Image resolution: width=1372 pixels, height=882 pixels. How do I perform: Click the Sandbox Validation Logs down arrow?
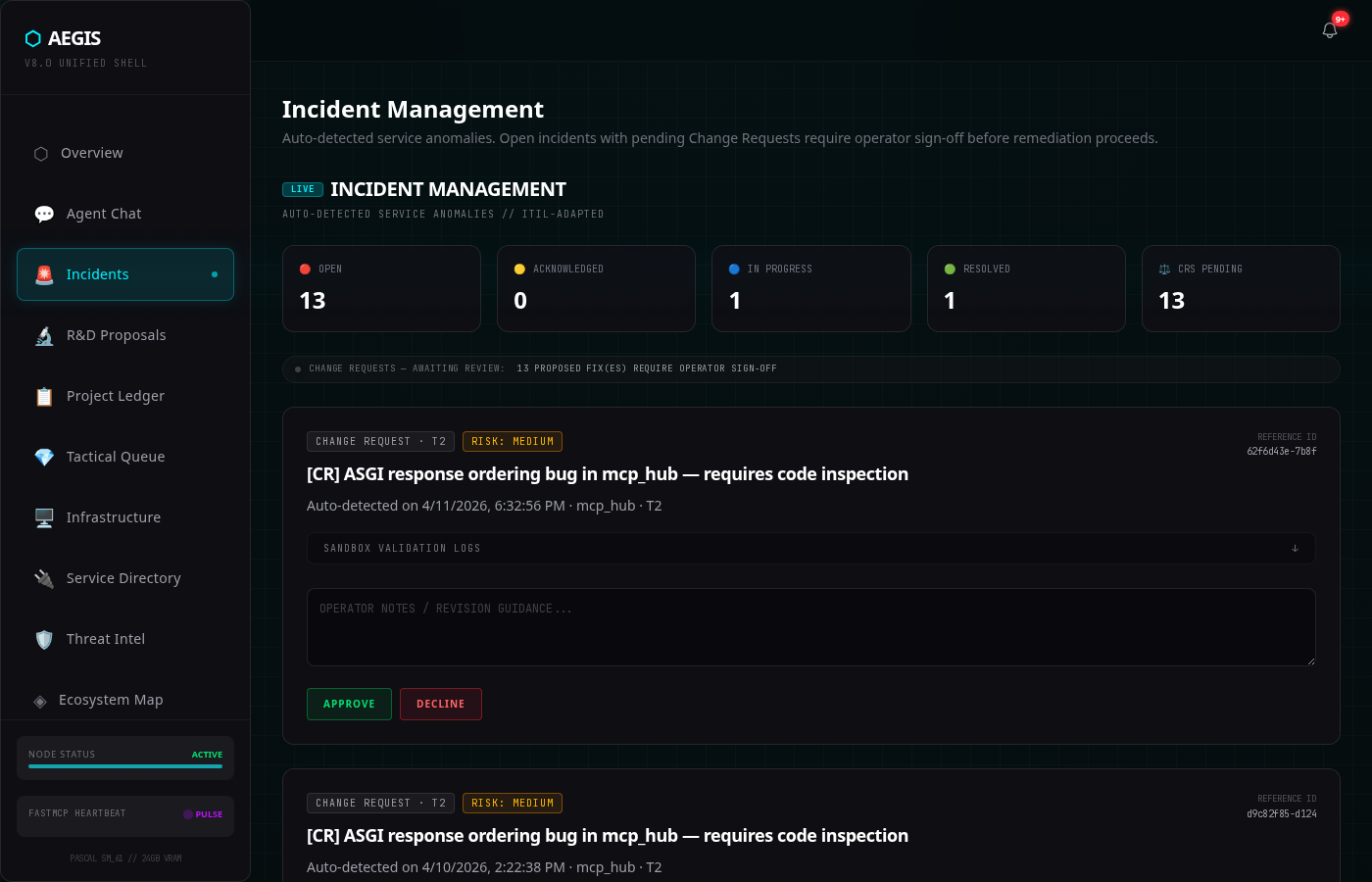(x=1295, y=548)
